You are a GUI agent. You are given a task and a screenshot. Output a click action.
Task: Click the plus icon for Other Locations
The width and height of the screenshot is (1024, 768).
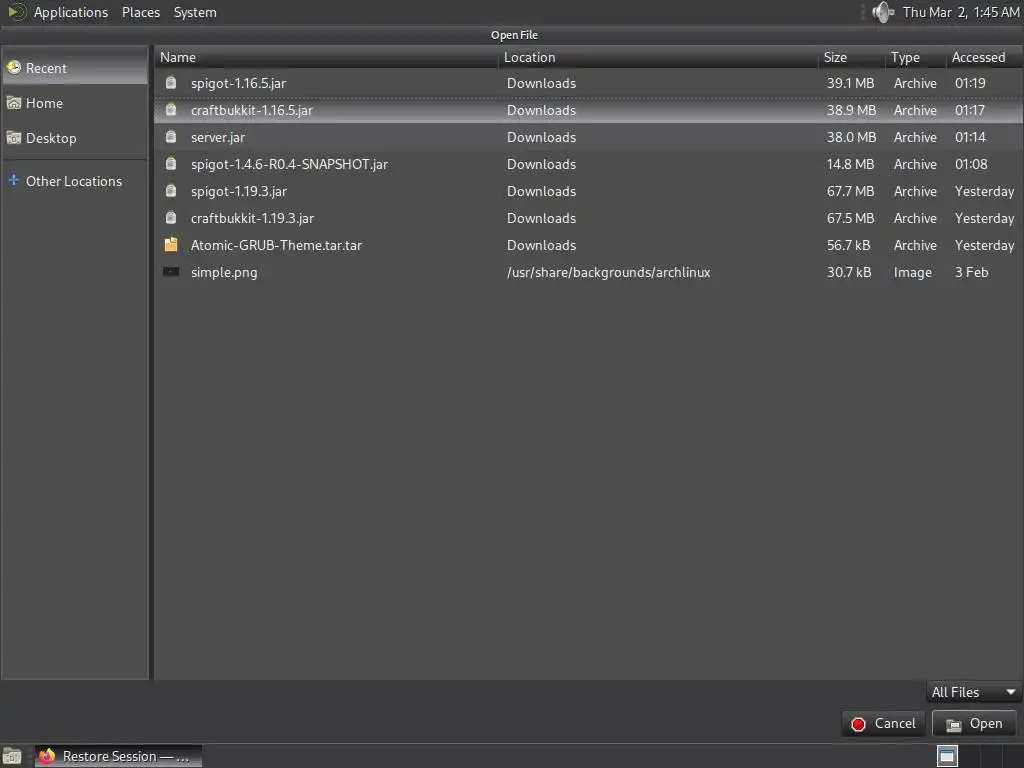click(x=14, y=180)
